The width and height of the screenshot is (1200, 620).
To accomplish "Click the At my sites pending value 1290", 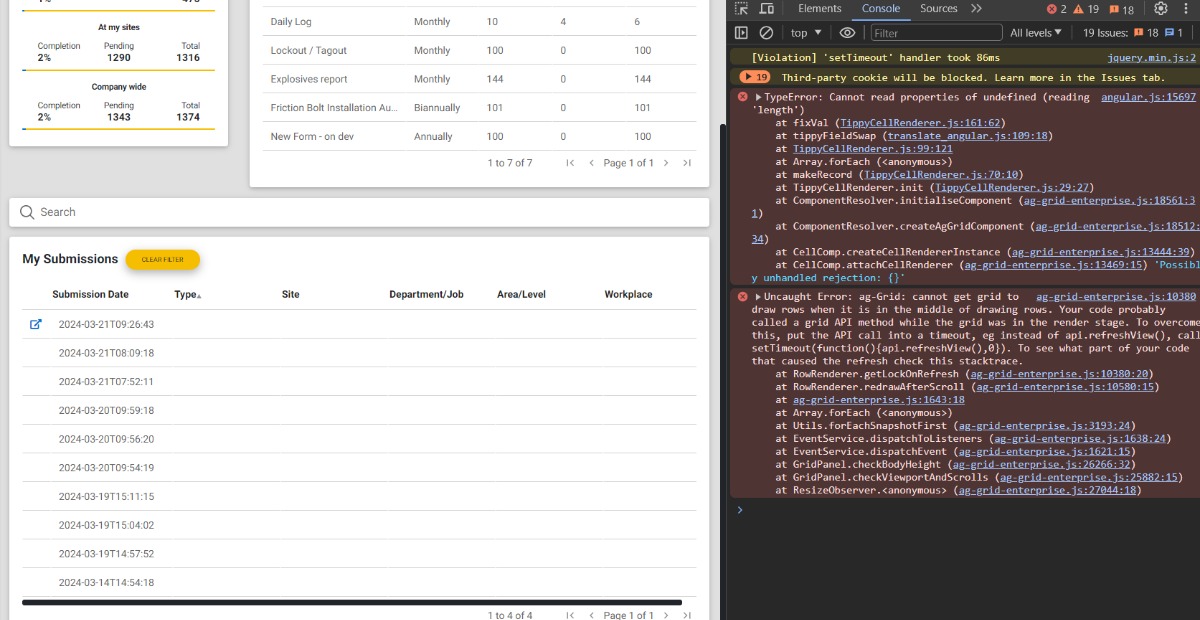I will [x=119, y=58].
